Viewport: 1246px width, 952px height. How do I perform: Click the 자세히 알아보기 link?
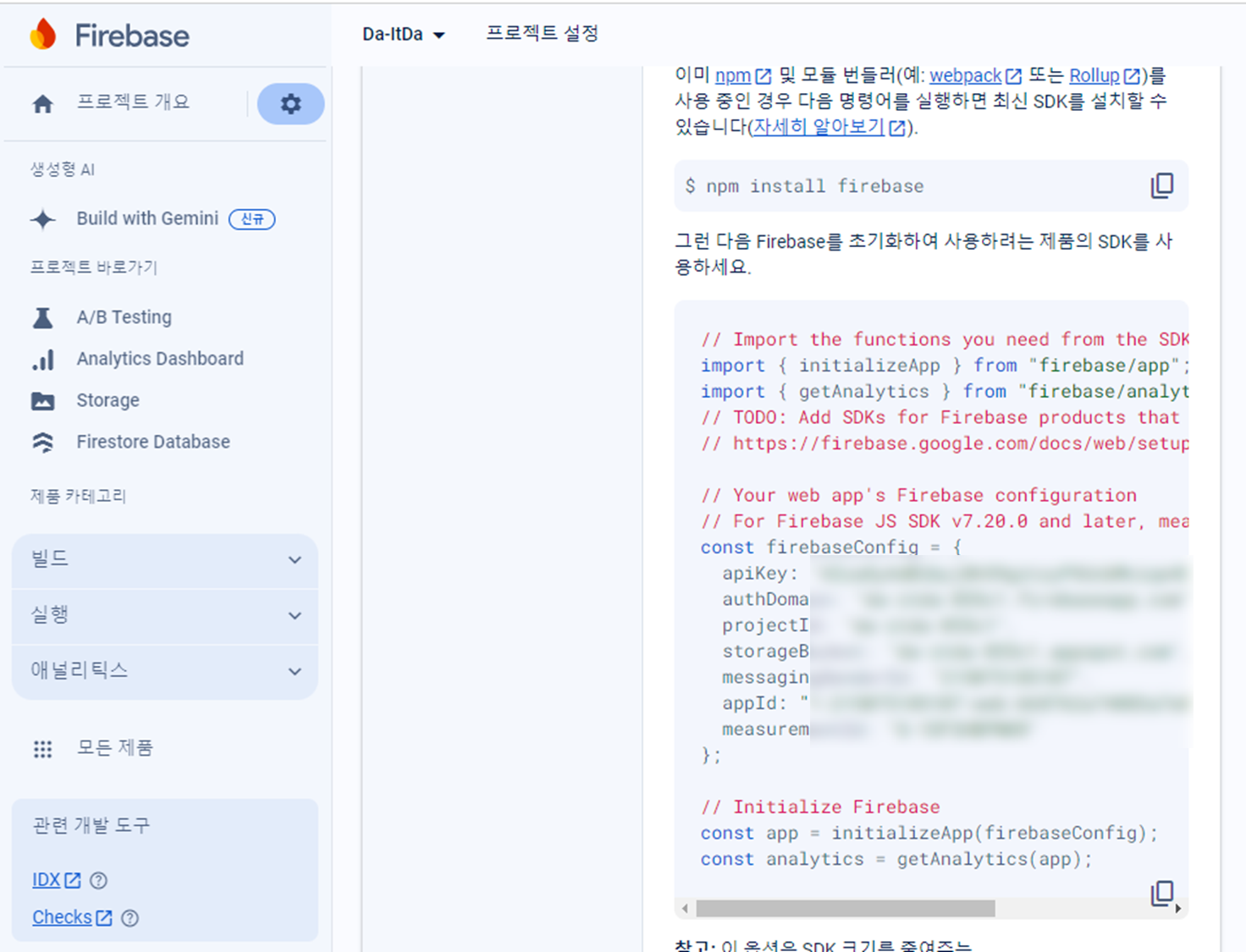[x=819, y=128]
